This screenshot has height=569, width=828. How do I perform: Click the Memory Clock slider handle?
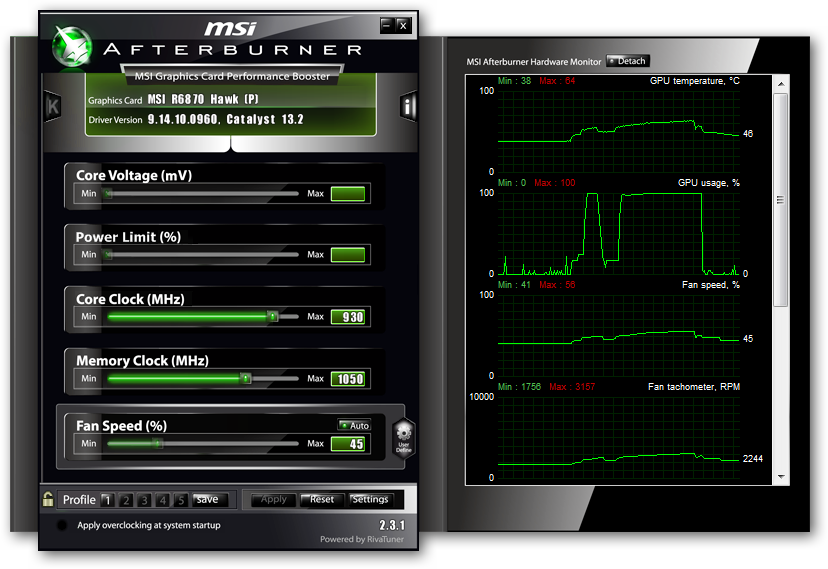[246, 378]
